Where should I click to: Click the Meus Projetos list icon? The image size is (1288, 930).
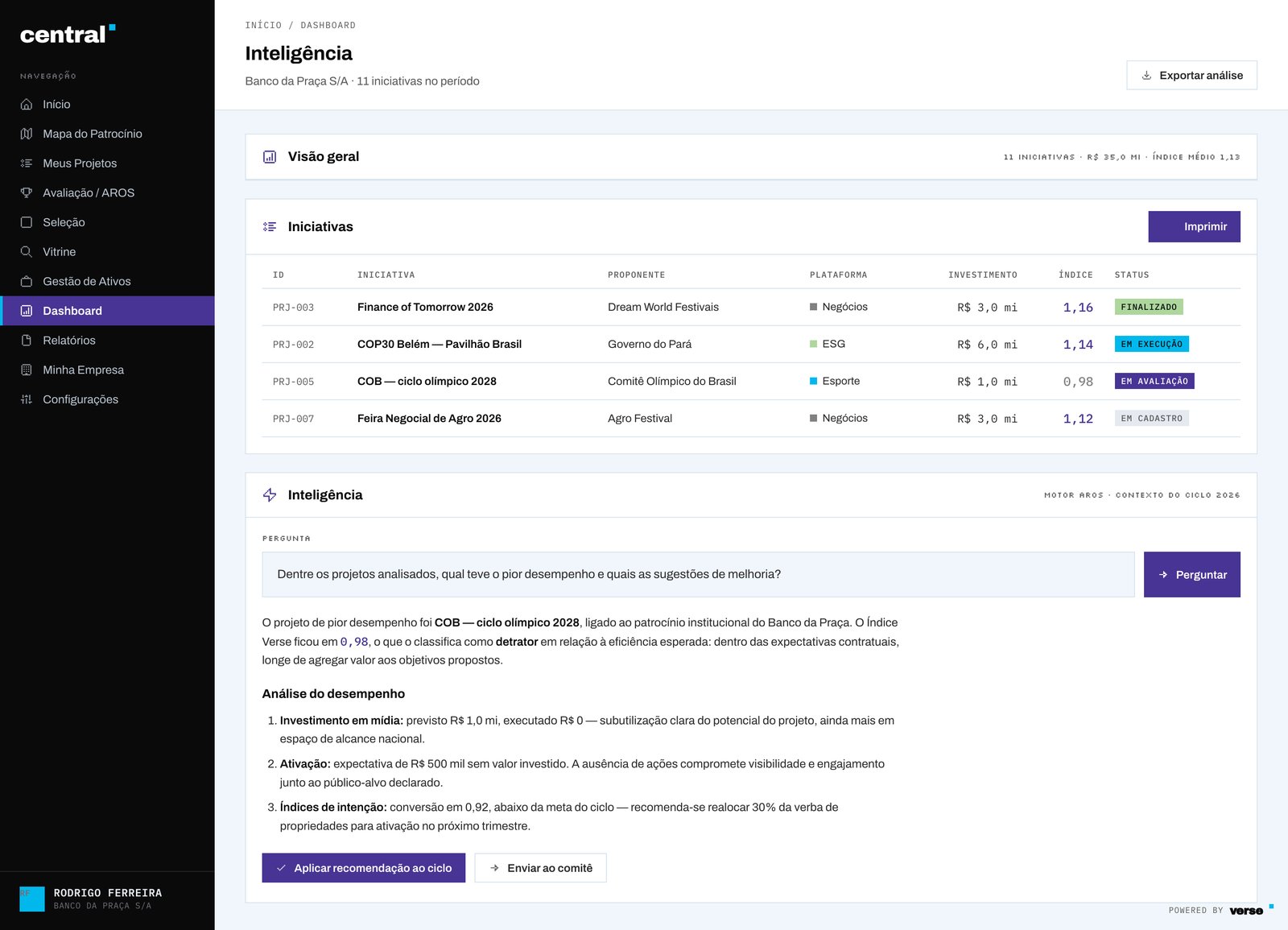point(27,163)
